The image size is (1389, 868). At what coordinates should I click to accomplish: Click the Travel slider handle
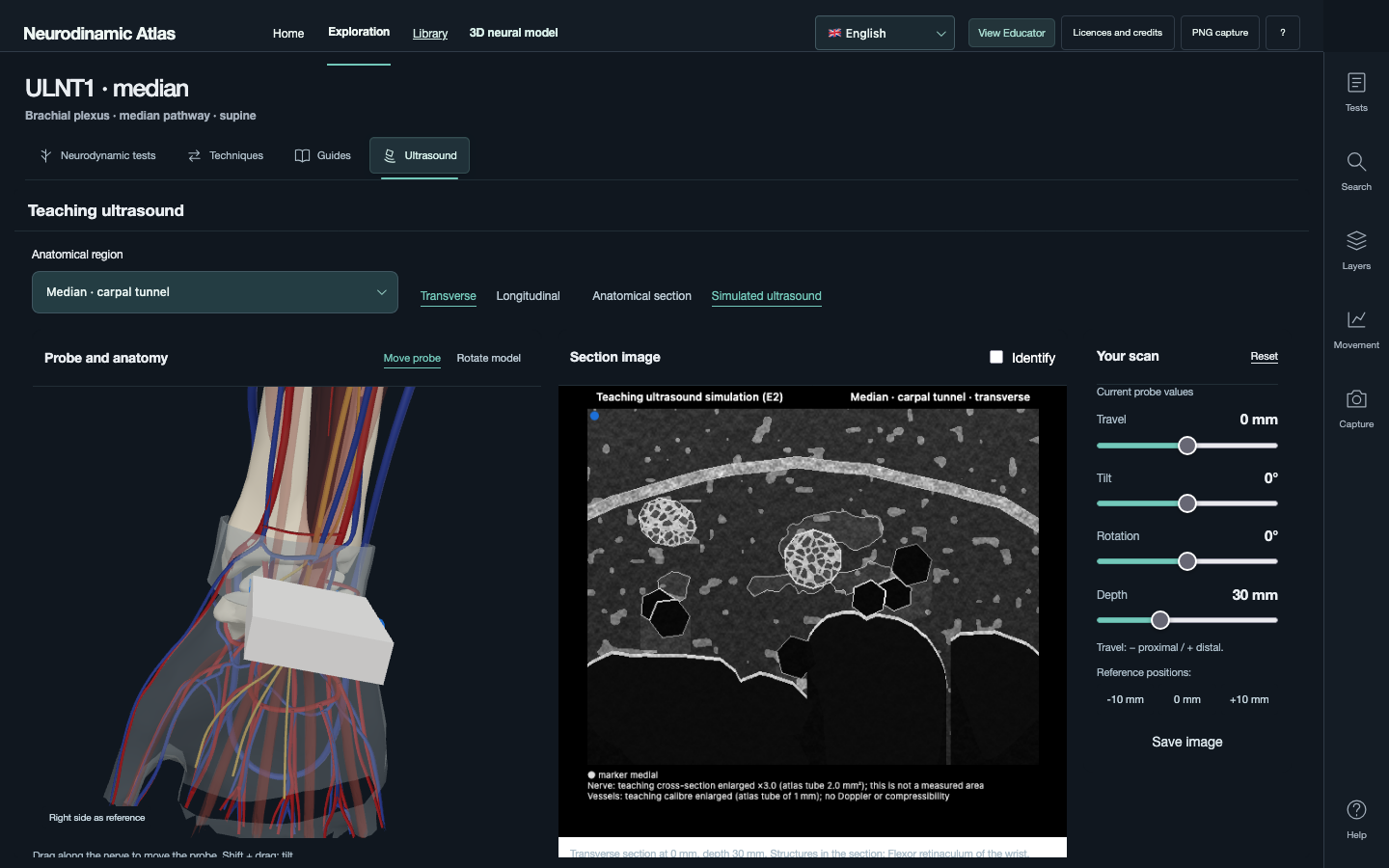click(1187, 446)
